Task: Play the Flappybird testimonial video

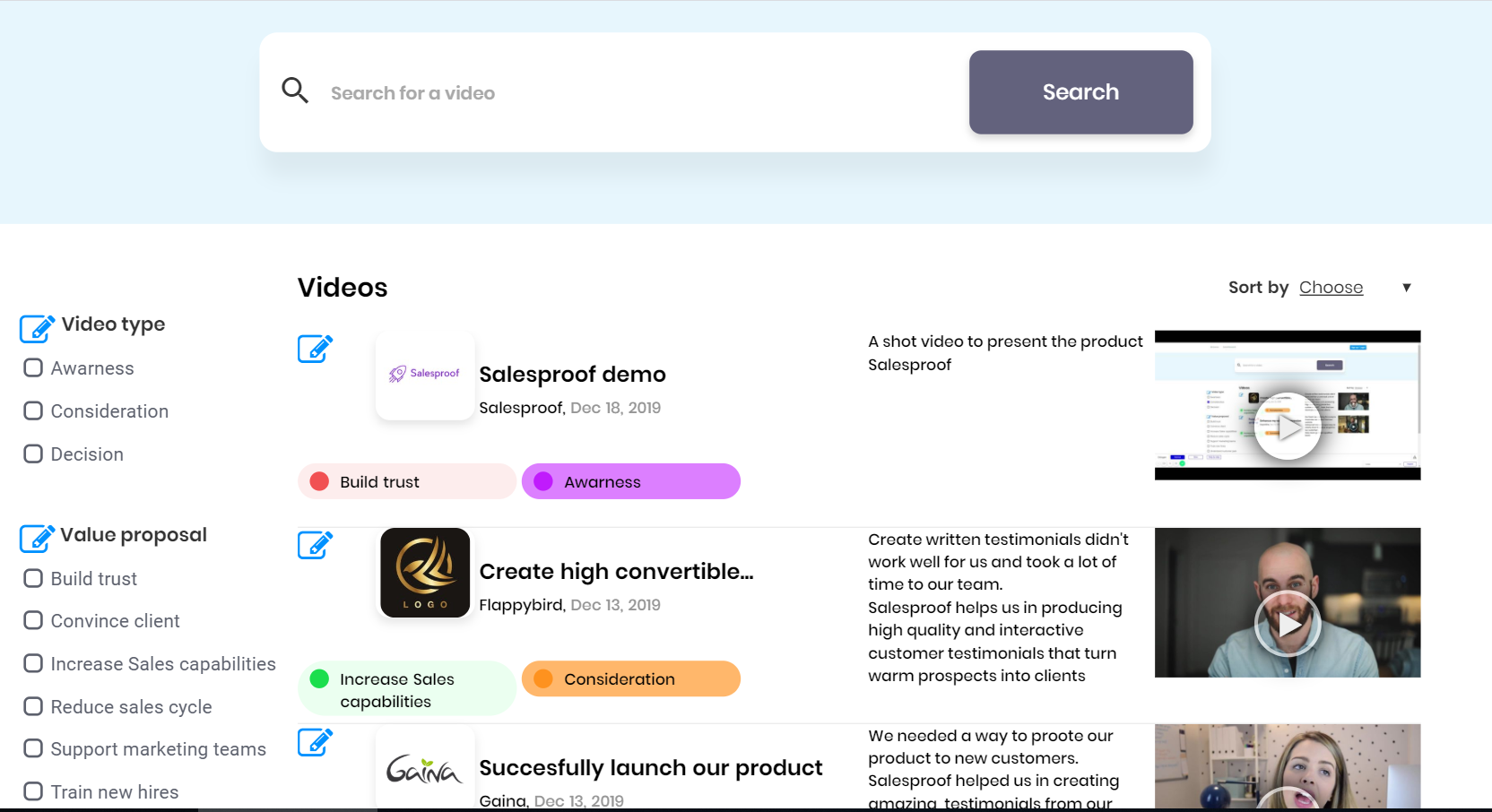Action: tap(1288, 624)
